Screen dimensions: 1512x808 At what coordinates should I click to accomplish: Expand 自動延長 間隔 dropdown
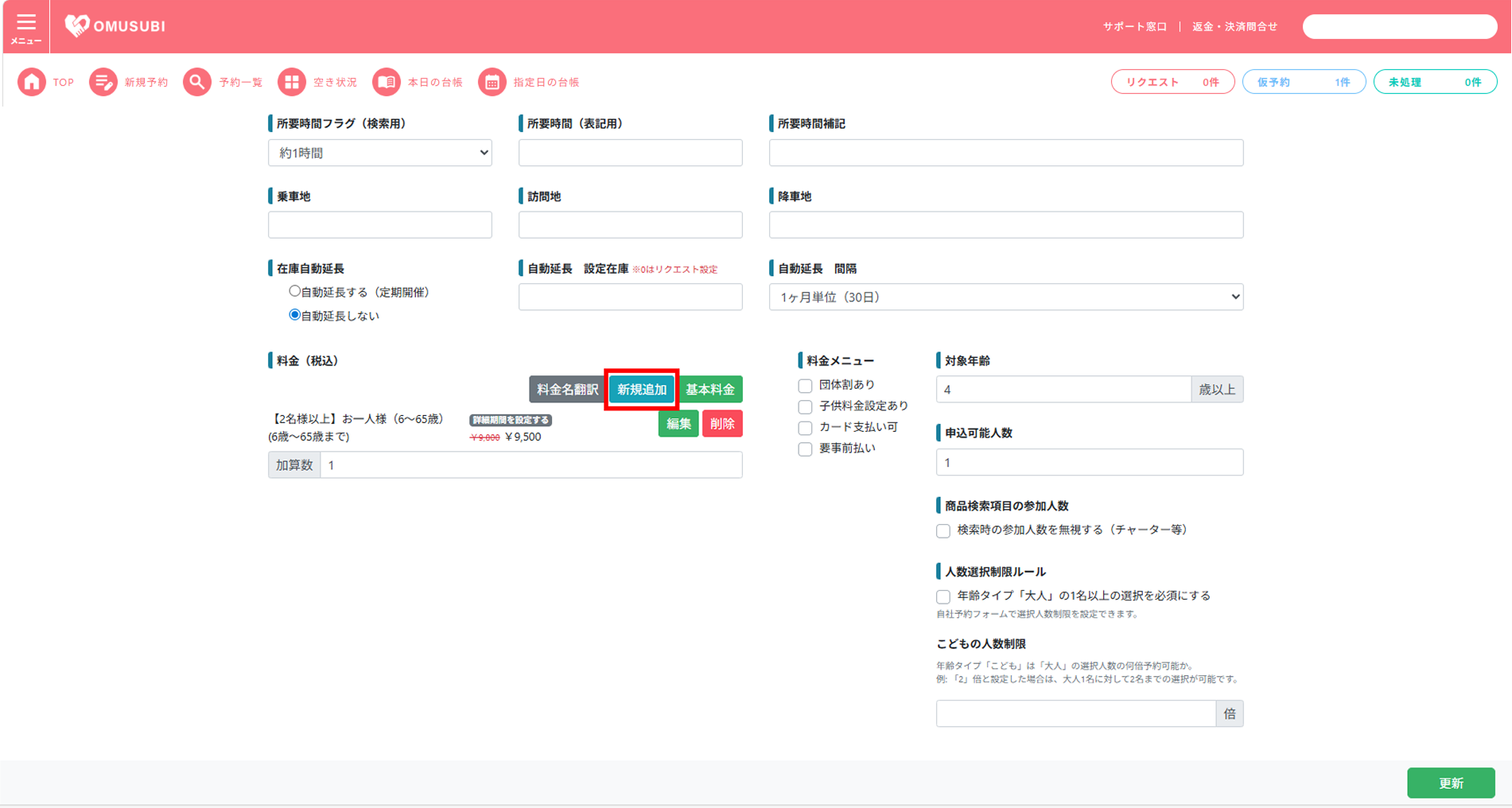point(1006,297)
